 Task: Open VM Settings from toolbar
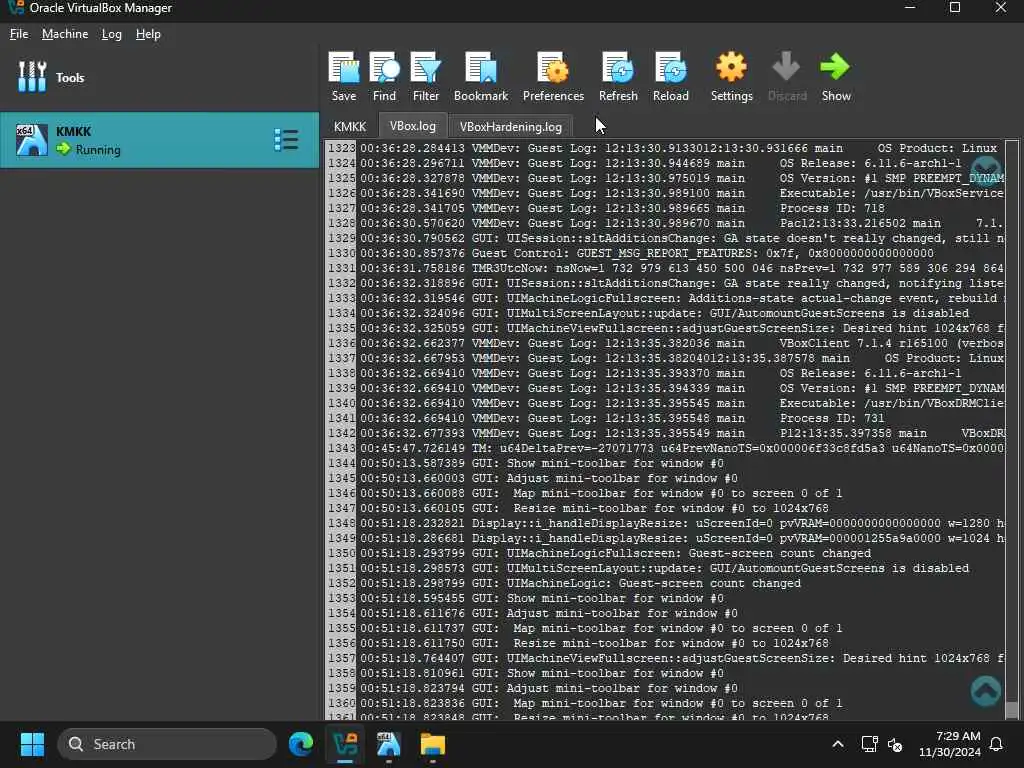click(731, 76)
